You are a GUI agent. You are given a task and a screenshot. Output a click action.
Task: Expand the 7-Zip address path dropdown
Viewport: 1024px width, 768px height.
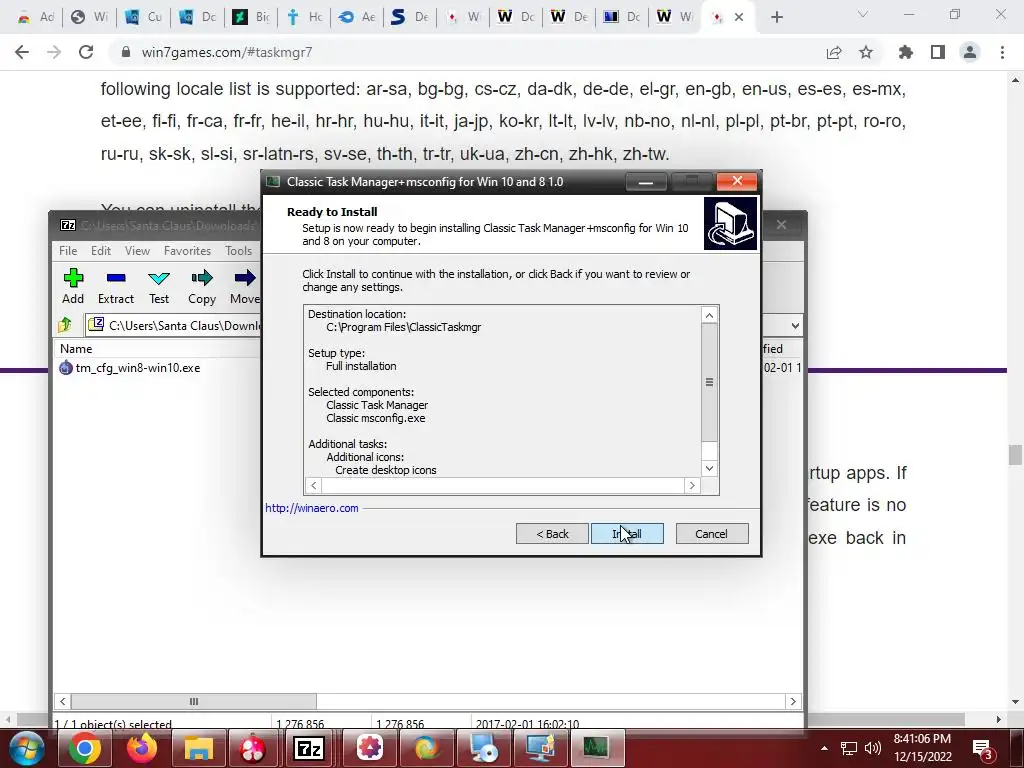[795, 325]
